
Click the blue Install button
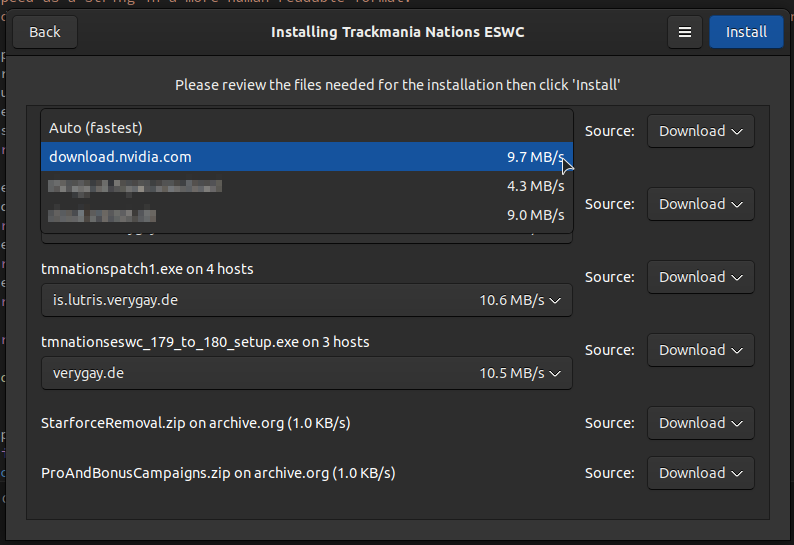746,32
